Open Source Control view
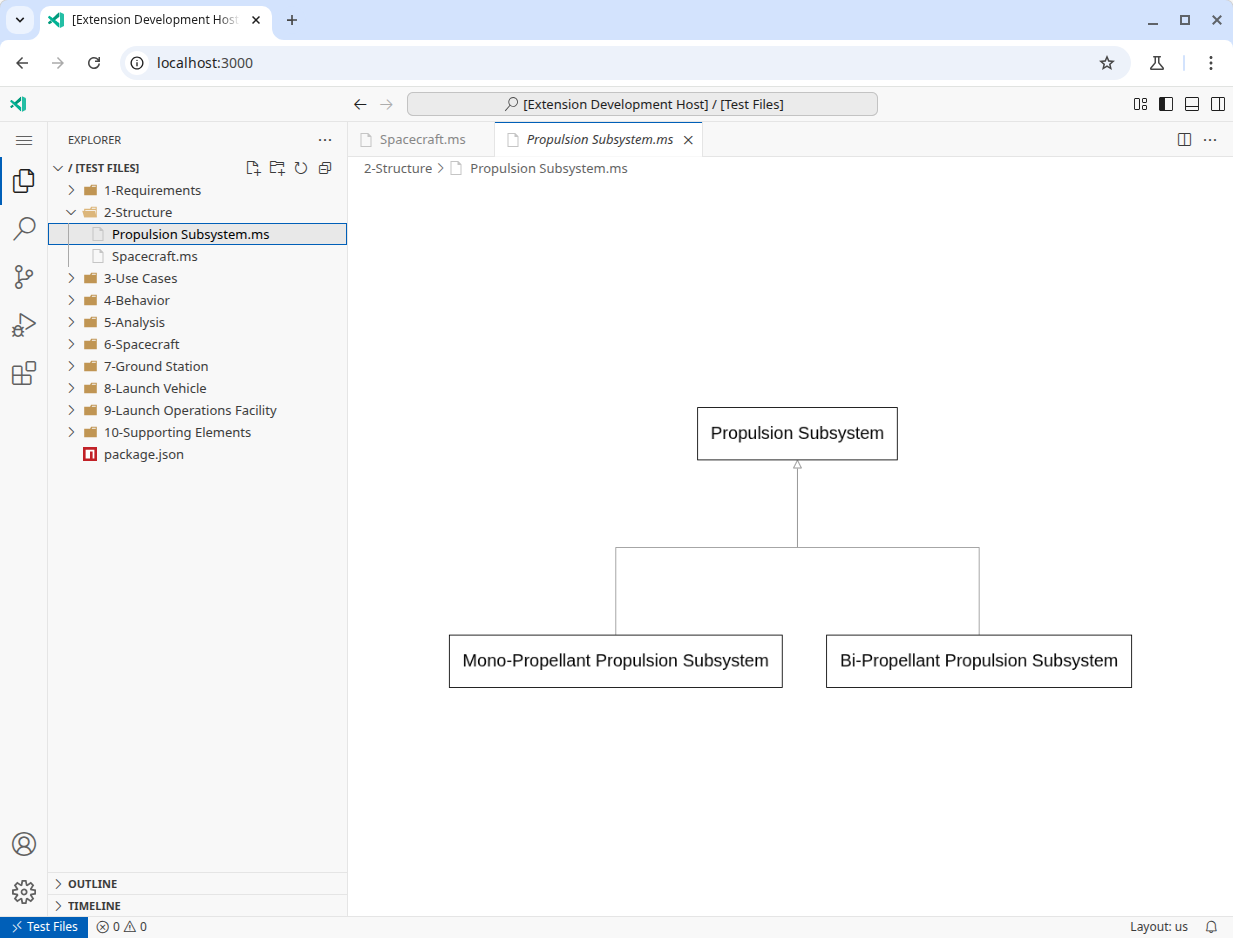This screenshot has width=1233, height=938. [24, 277]
